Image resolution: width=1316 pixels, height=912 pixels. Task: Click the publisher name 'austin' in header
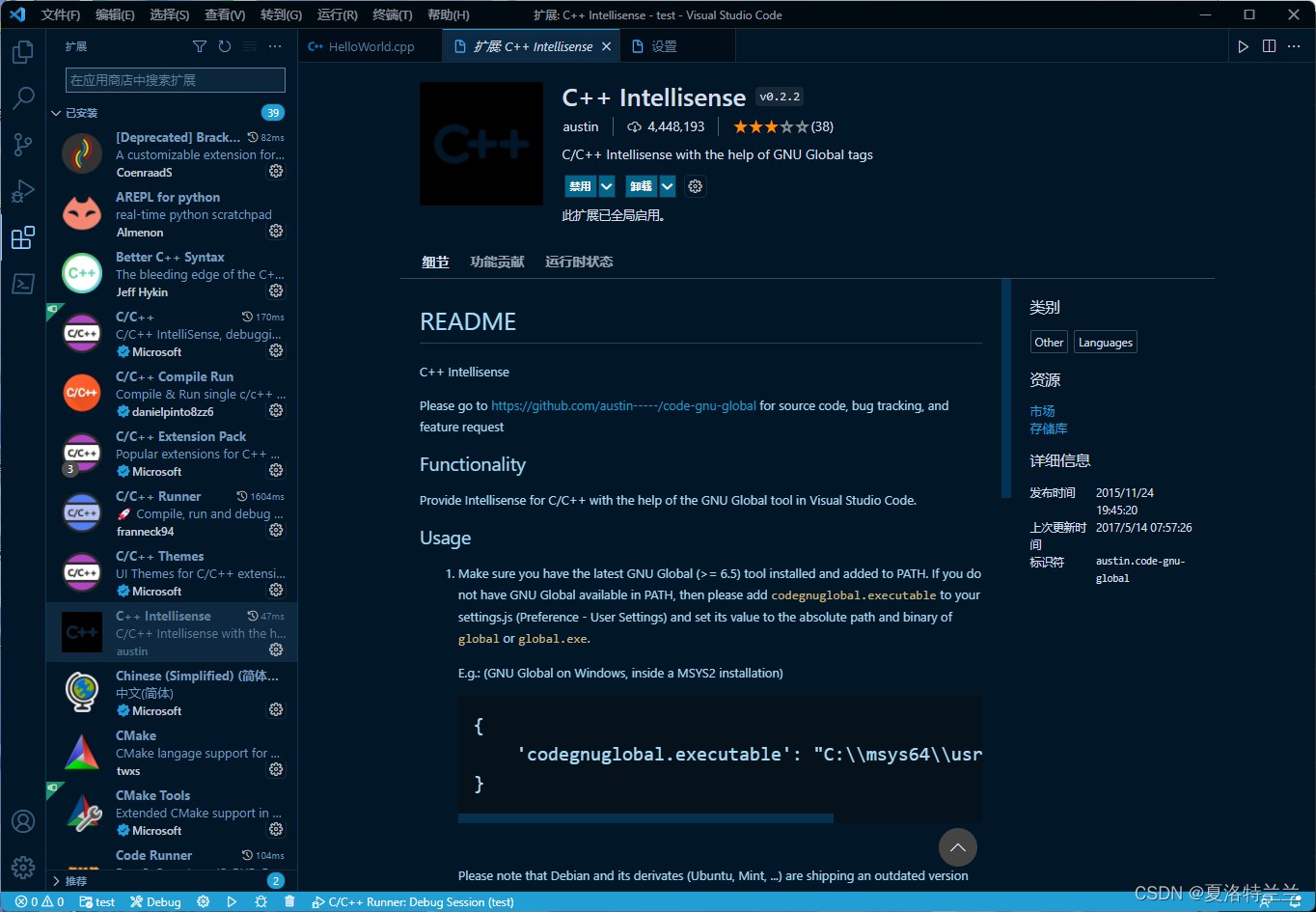click(x=581, y=126)
